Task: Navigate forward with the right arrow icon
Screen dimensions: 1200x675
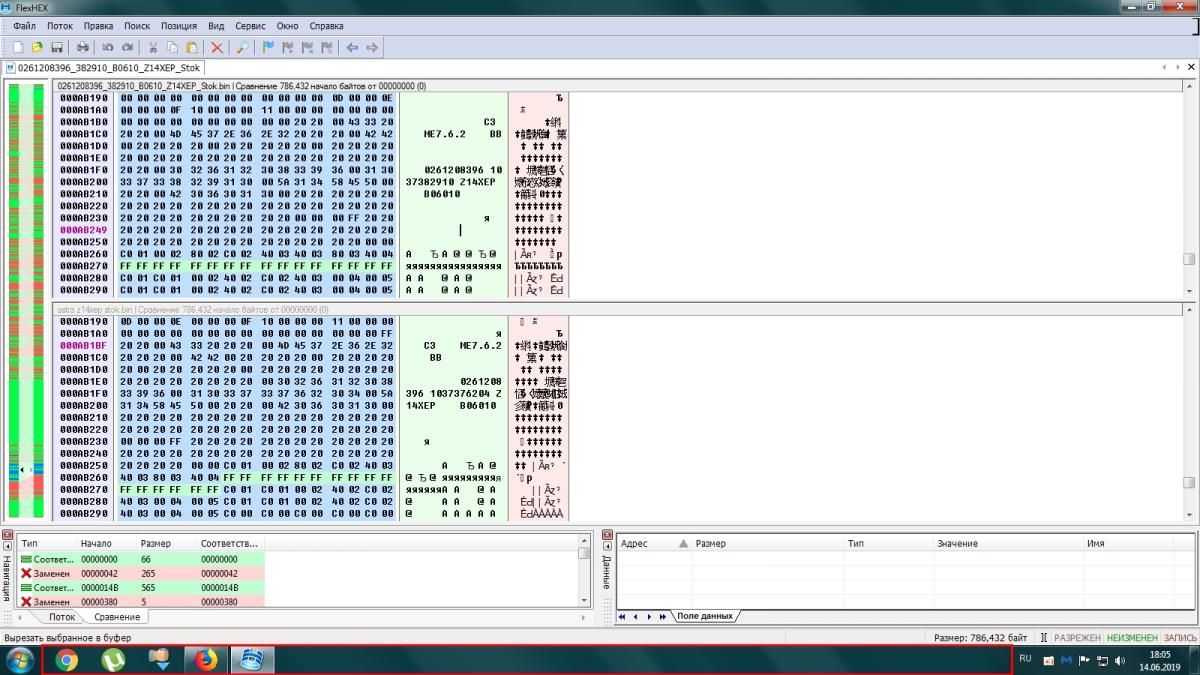Action: (372, 47)
